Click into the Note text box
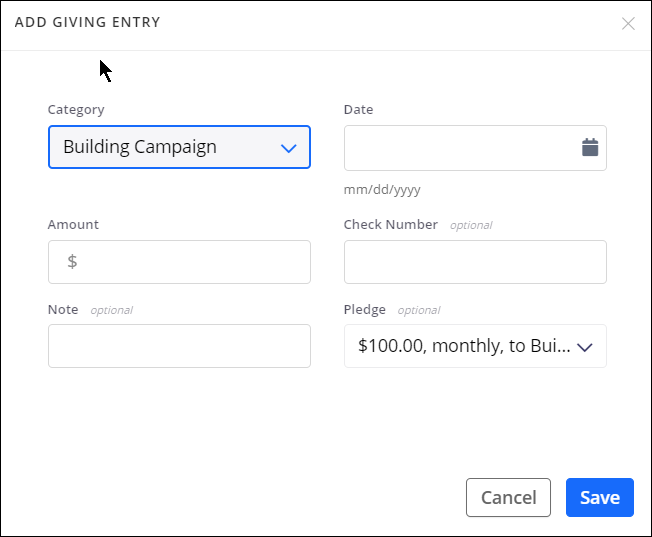This screenshot has width=652, height=537. tap(179, 346)
